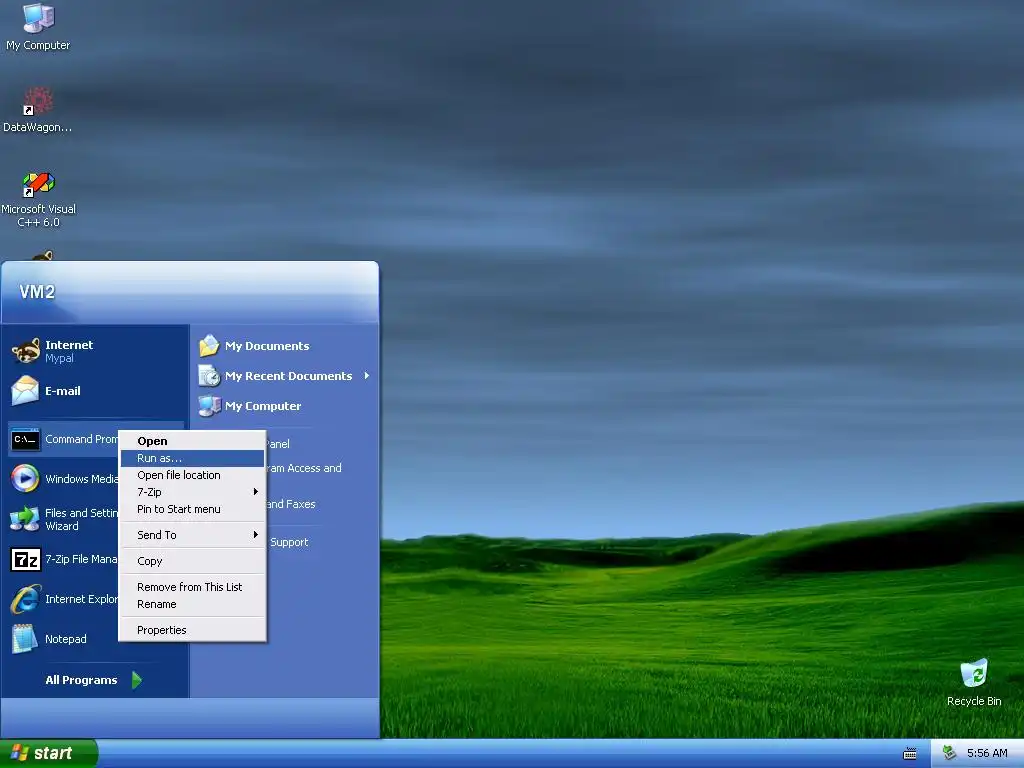Click the on-screen keyboard tray icon
This screenshot has width=1024, height=768.
pos(909,754)
